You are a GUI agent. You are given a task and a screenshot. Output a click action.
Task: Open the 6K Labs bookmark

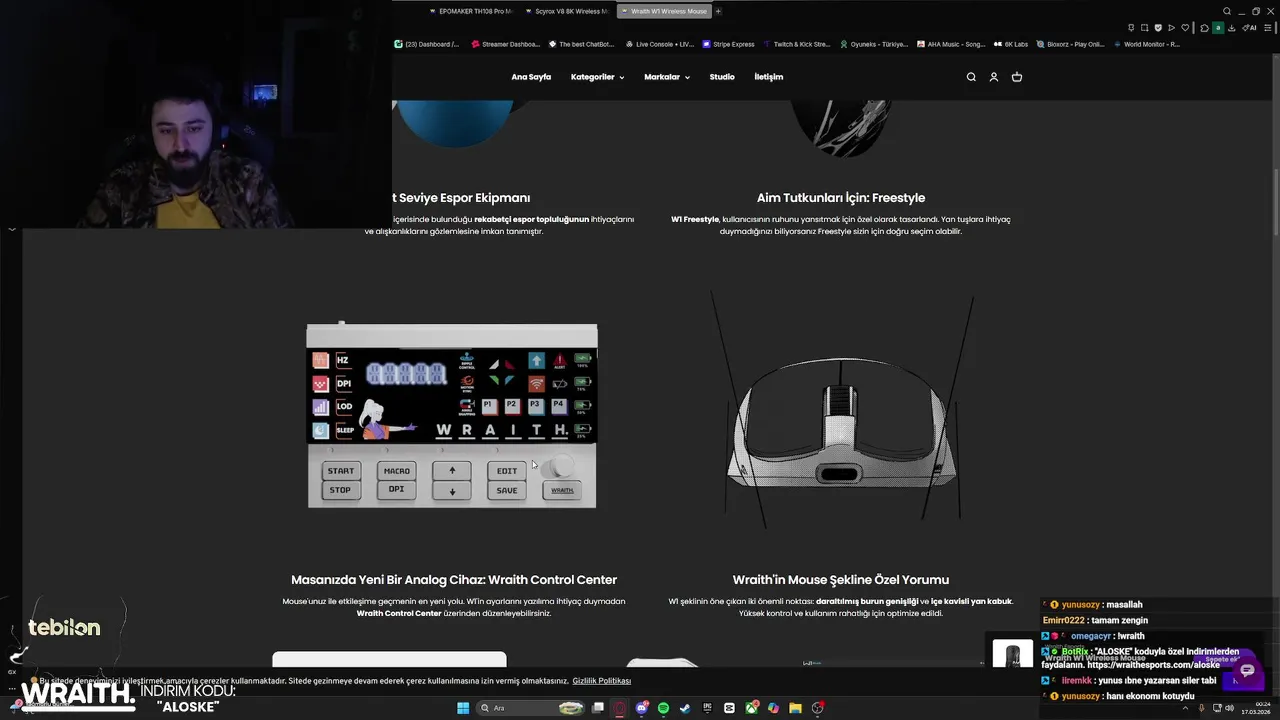tap(1011, 44)
